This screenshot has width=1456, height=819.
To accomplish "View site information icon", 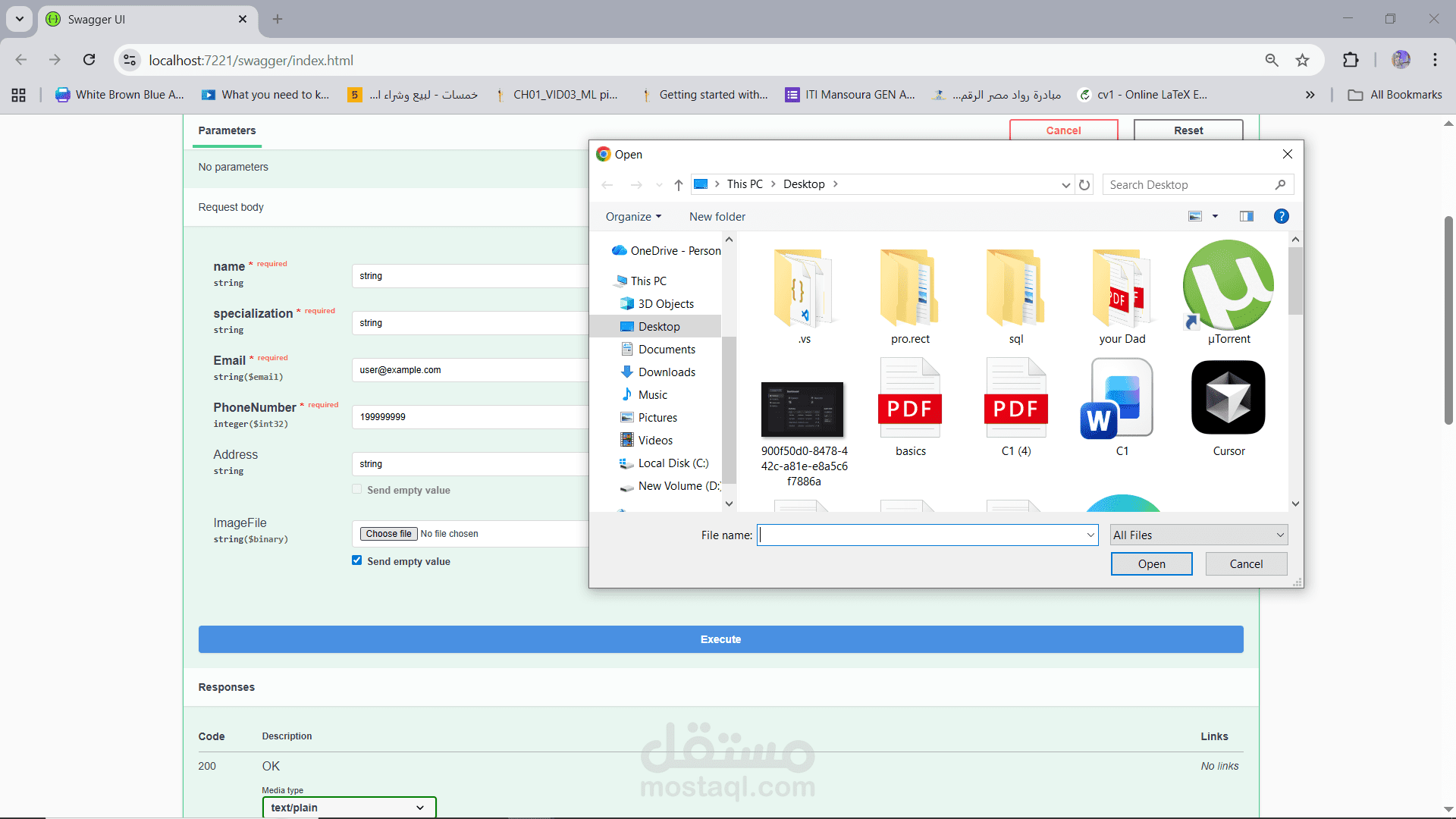I will click(x=130, y=60).
